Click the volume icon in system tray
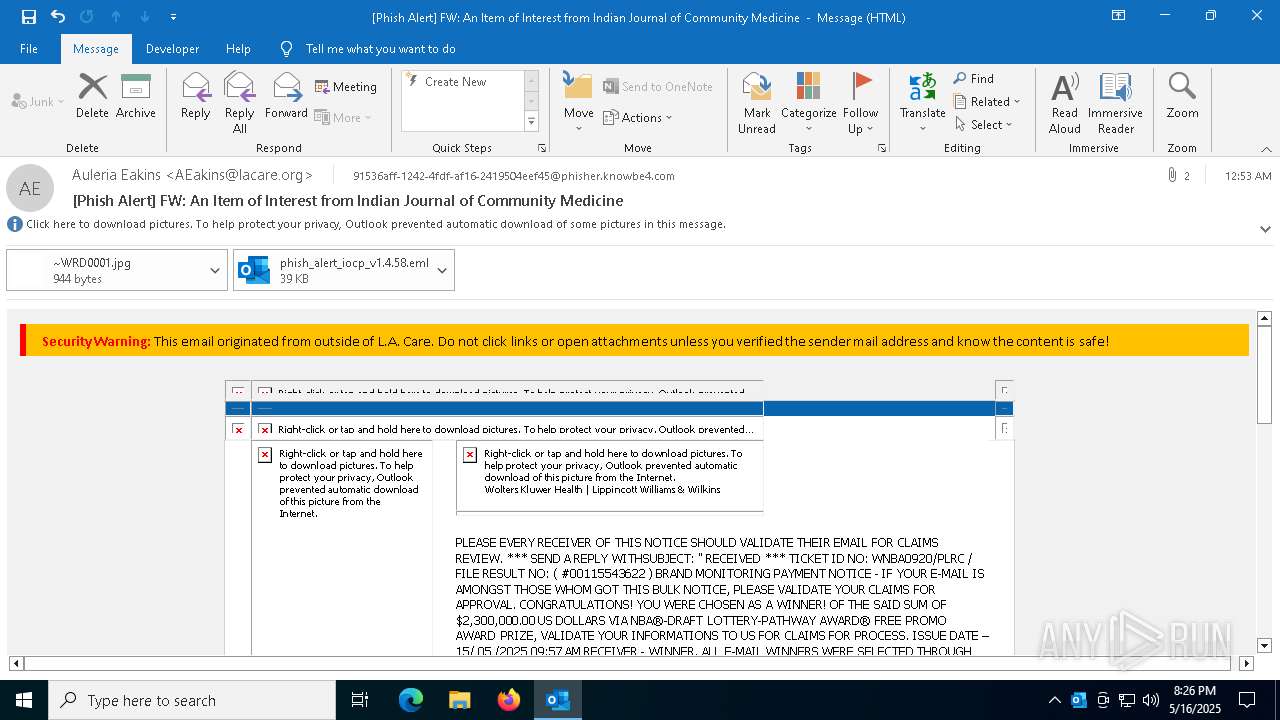Viewport: 1280px width, 720px height. [1151, 700]
